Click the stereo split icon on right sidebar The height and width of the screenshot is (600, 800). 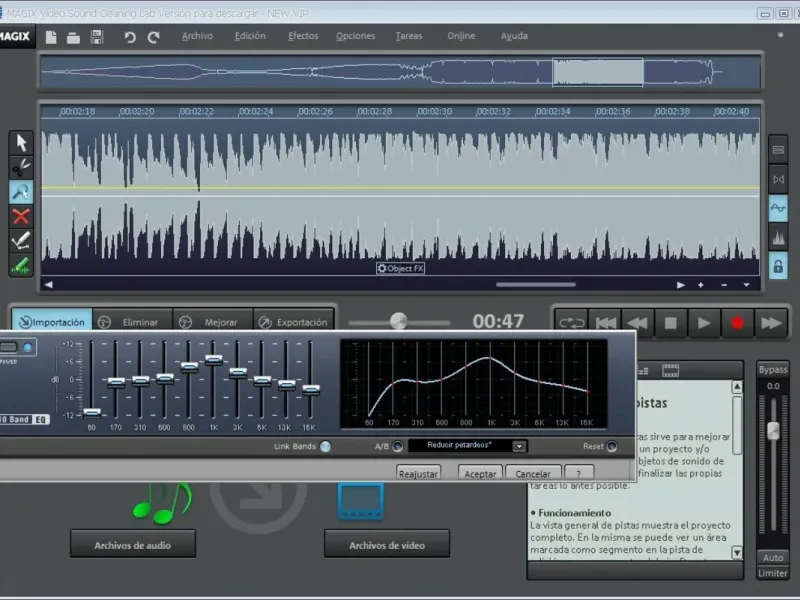coord(778,179)
